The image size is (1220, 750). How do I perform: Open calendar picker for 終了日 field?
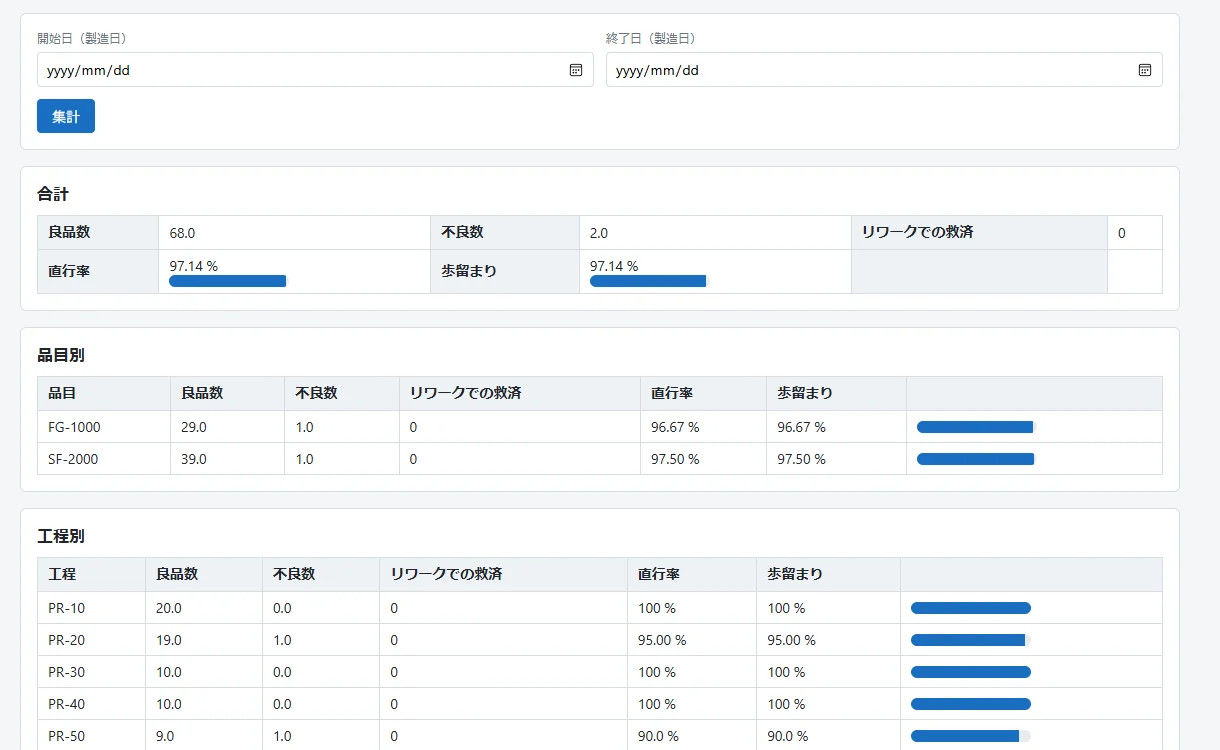(1145, 70)
